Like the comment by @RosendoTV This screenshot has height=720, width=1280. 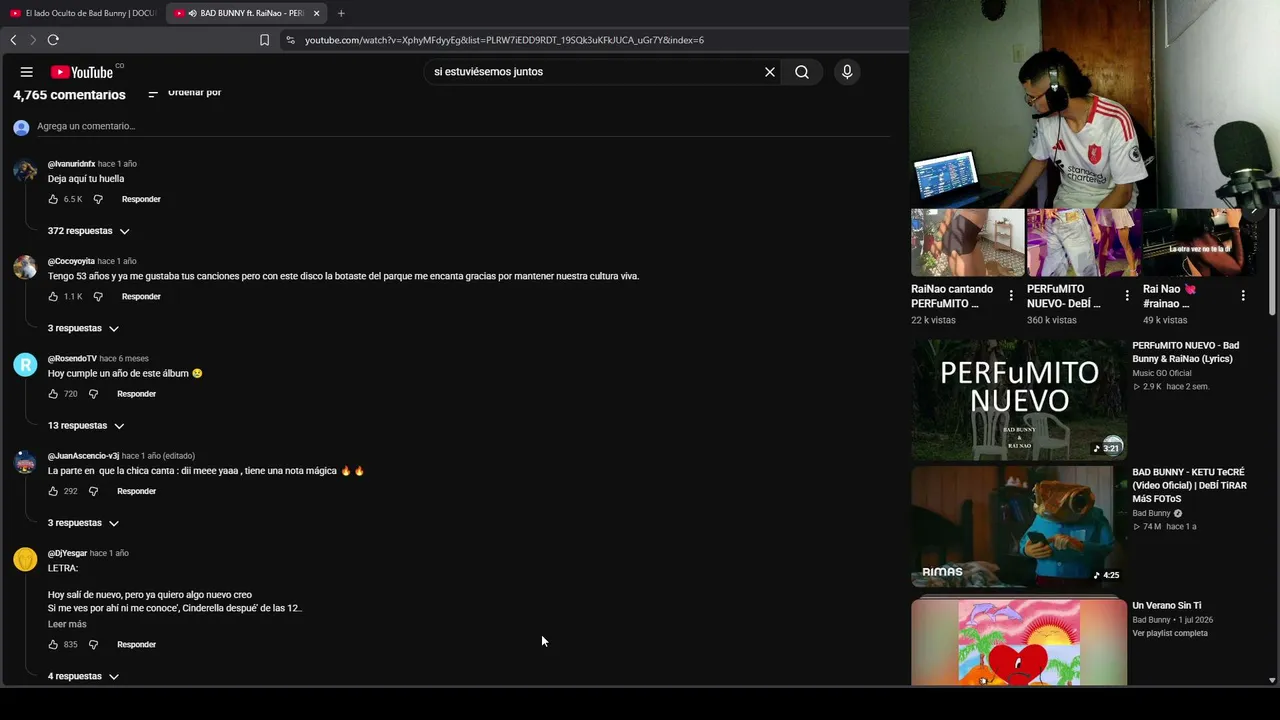(53, 394)
